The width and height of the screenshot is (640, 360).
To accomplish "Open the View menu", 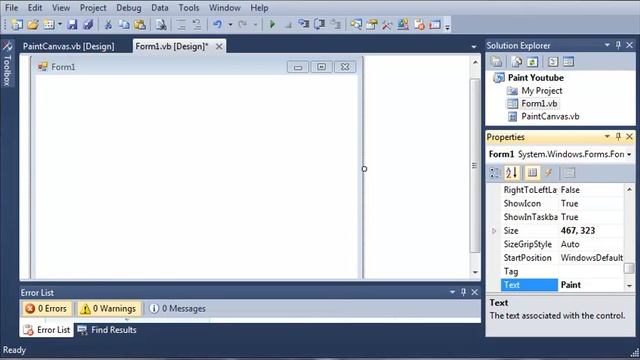I will (x=61, y=8).
